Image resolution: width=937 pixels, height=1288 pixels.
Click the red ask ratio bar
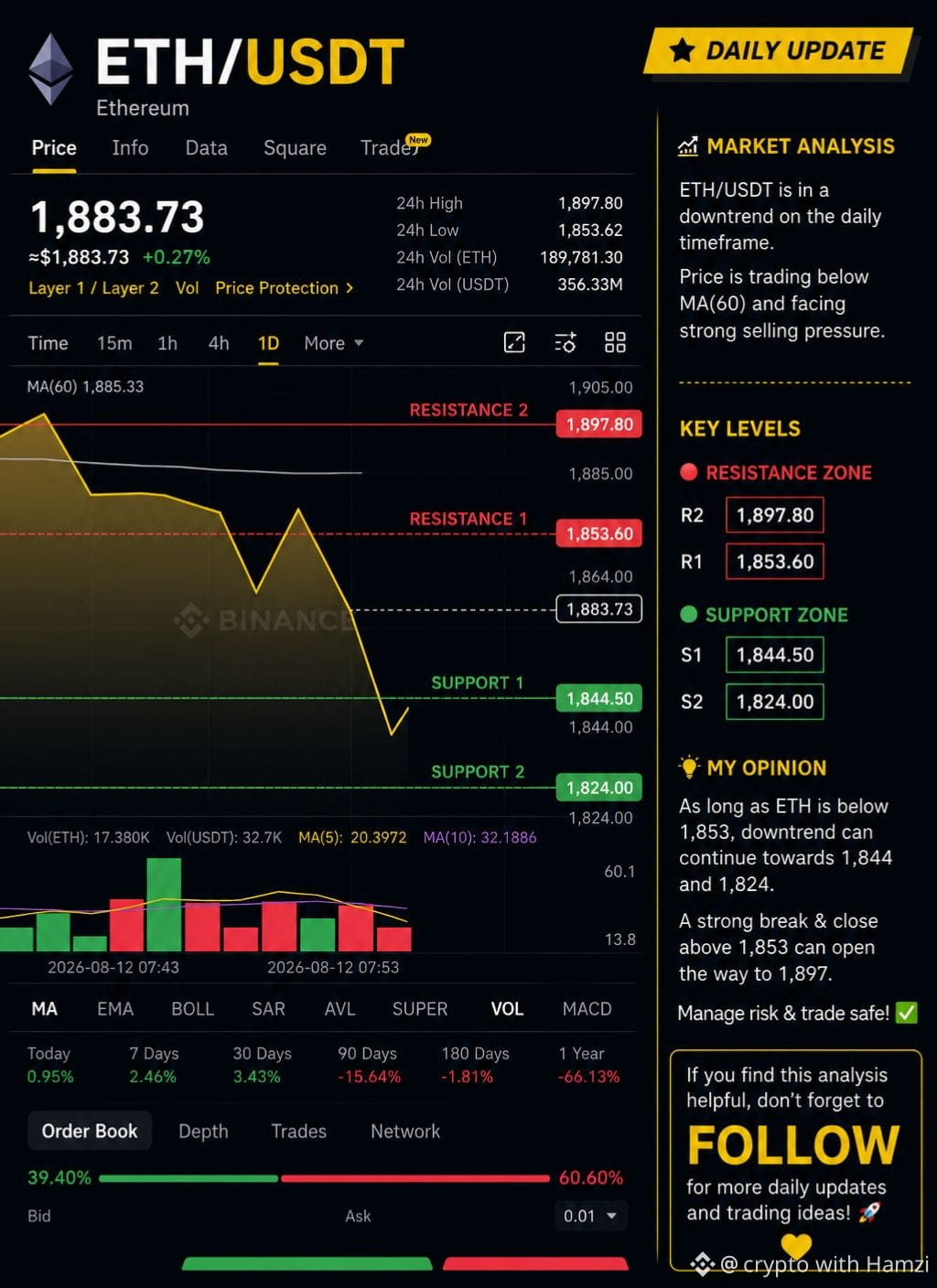tap(415, 1178)
